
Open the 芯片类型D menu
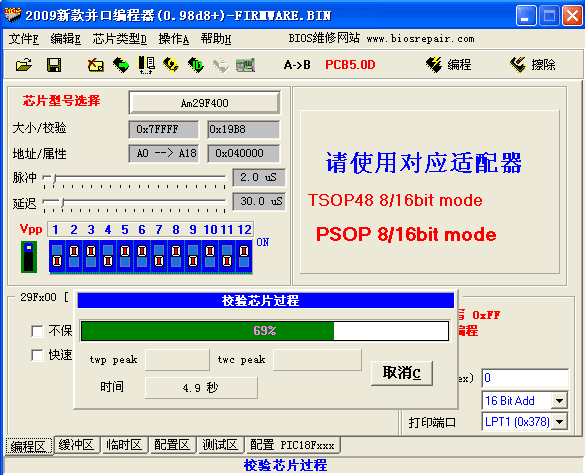(x=119, y=39)
